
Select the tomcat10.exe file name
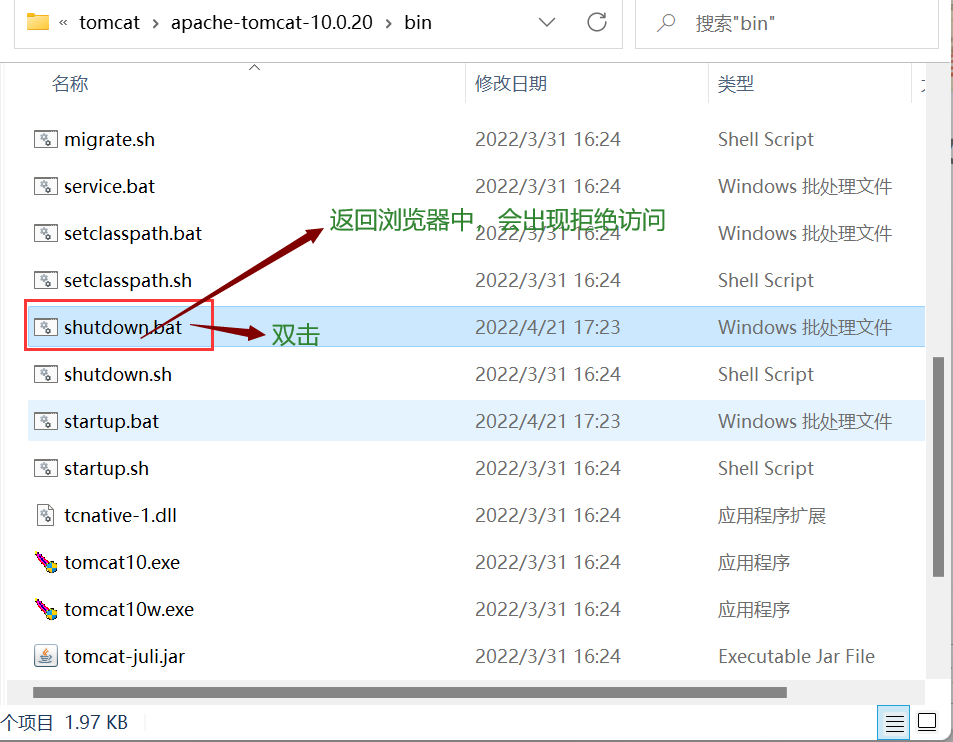(122, 563)
